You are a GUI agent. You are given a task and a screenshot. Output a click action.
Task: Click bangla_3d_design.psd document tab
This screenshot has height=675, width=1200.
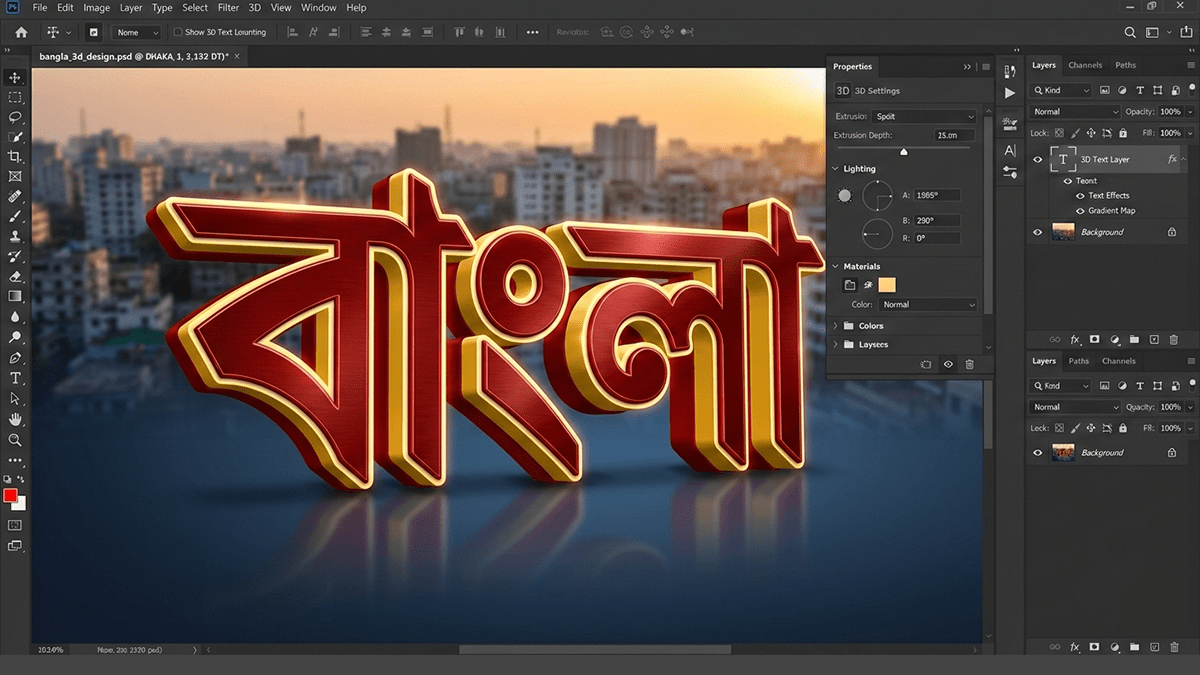coord(134,57)
